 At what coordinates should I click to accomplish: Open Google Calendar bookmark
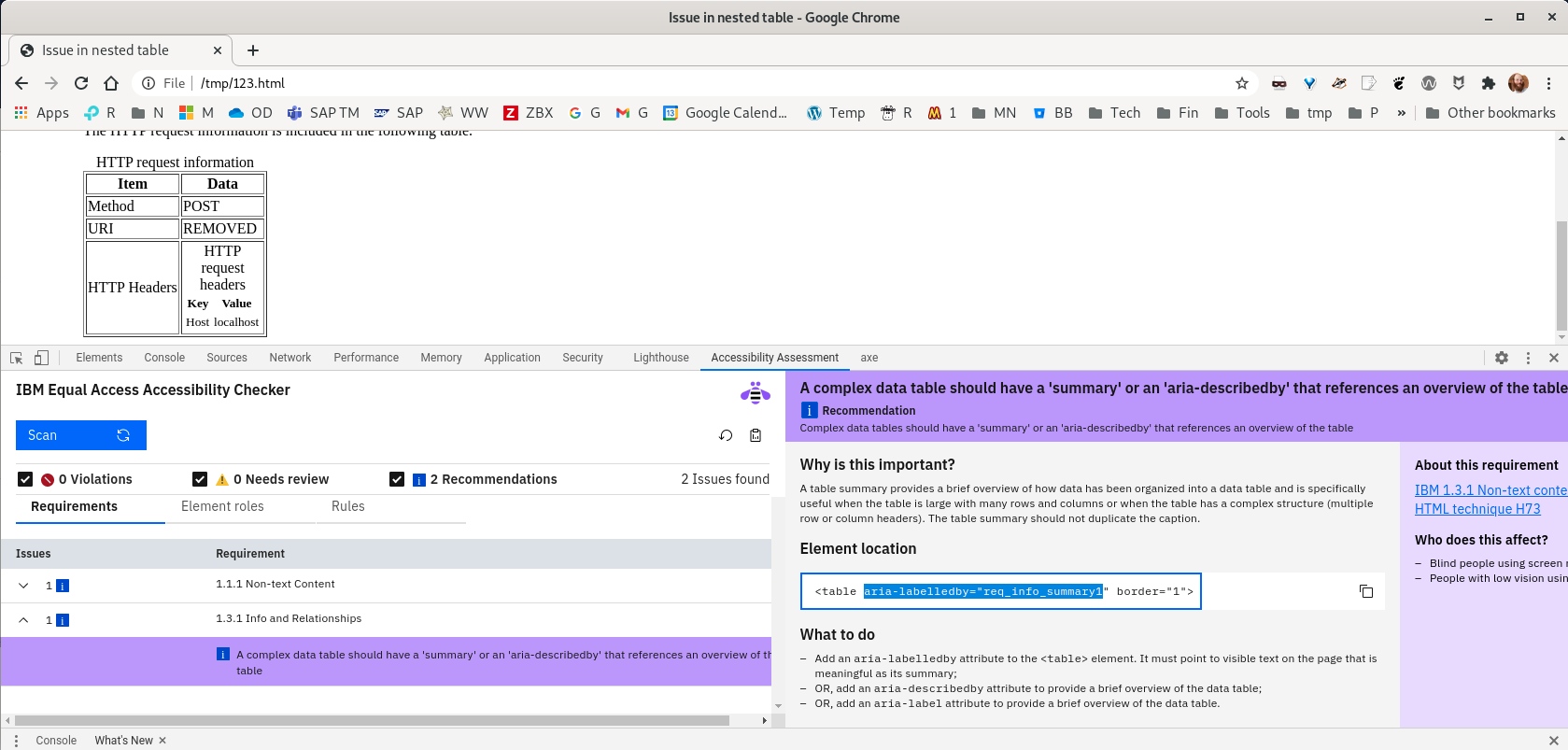[726, 113]
